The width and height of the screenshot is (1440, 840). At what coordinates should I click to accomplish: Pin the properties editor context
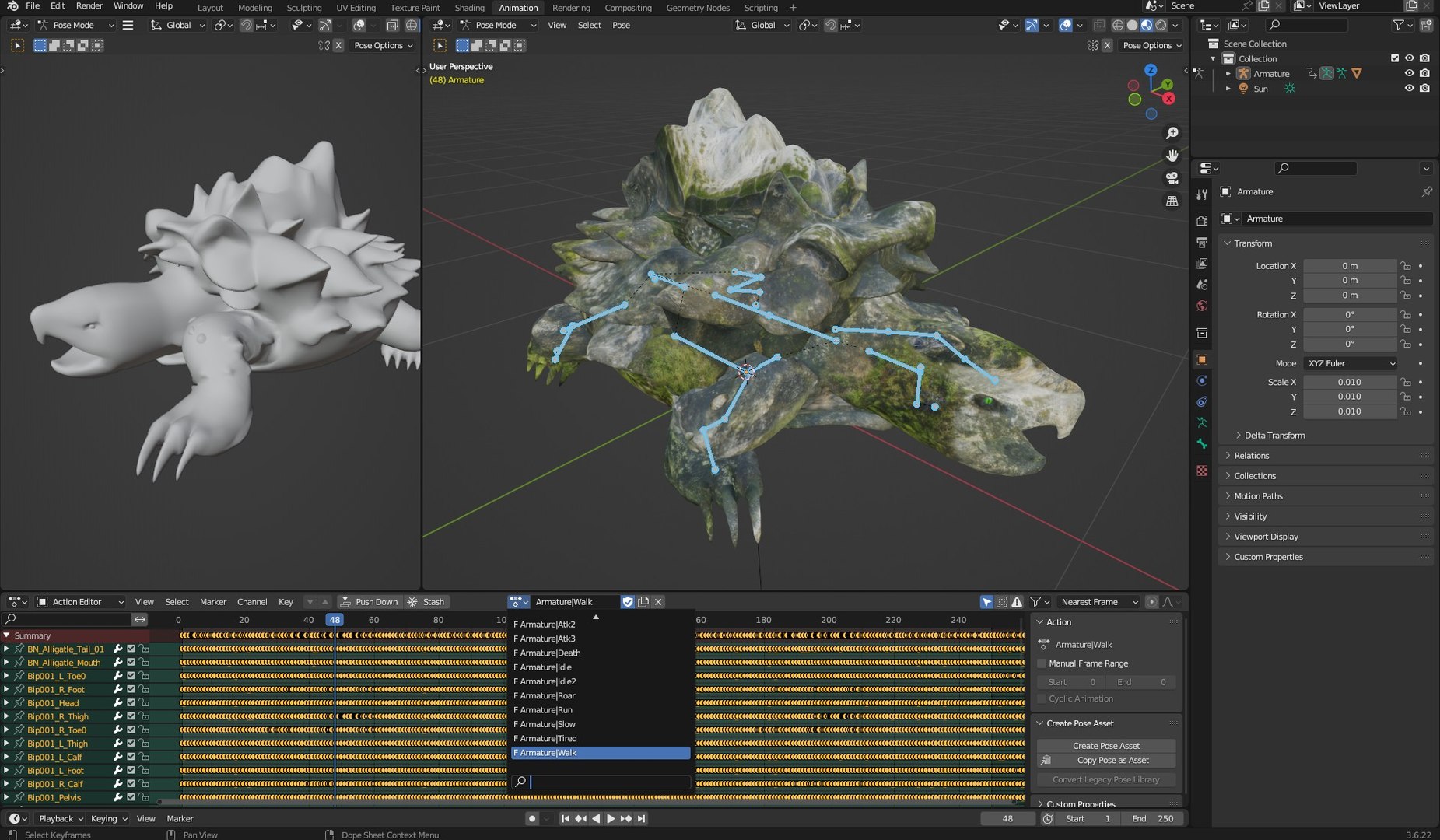1427,191
